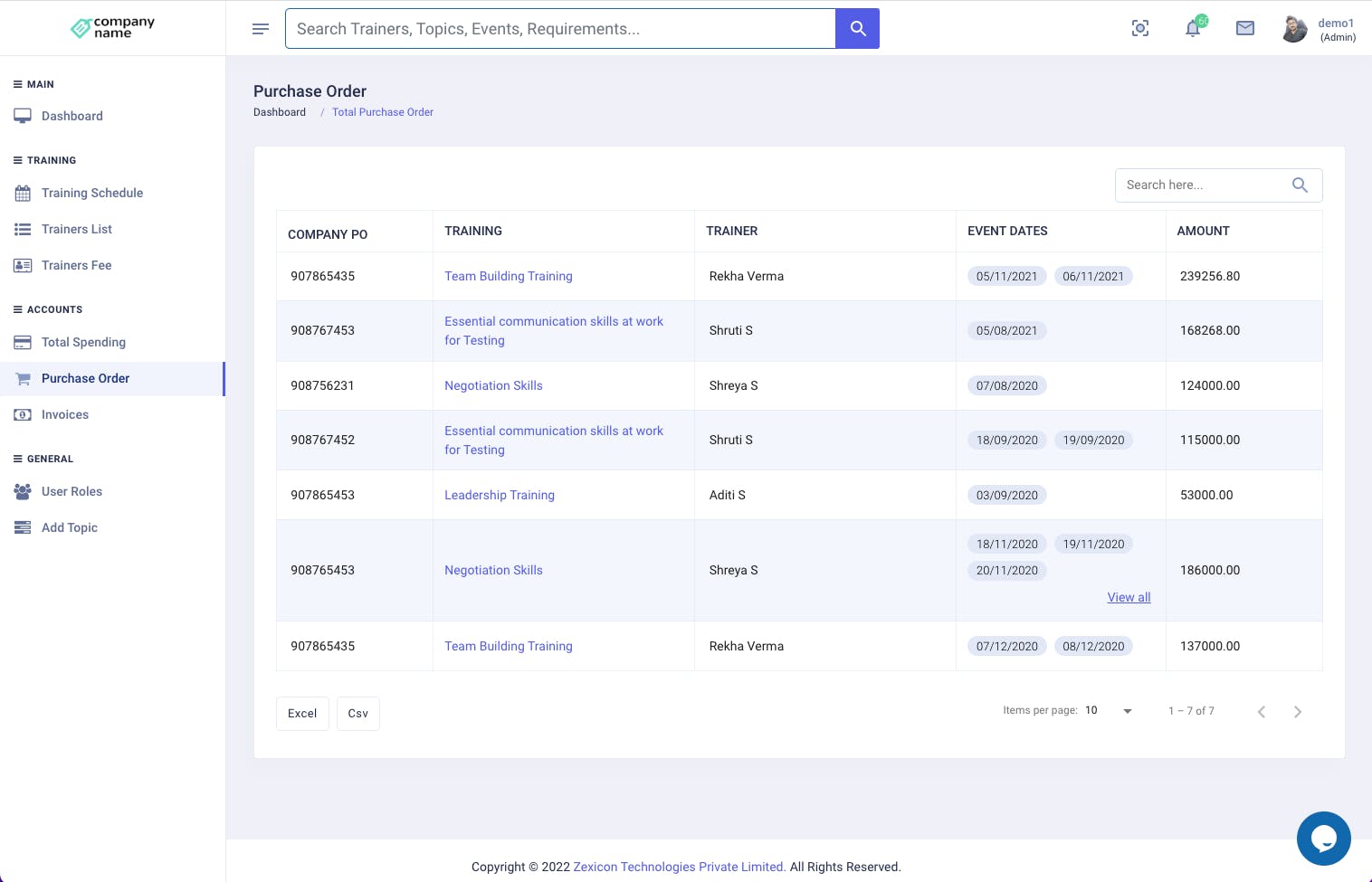Click Total Purchase Order breadcrumb
Screen dimensions: 1372x882
[383, 112]
